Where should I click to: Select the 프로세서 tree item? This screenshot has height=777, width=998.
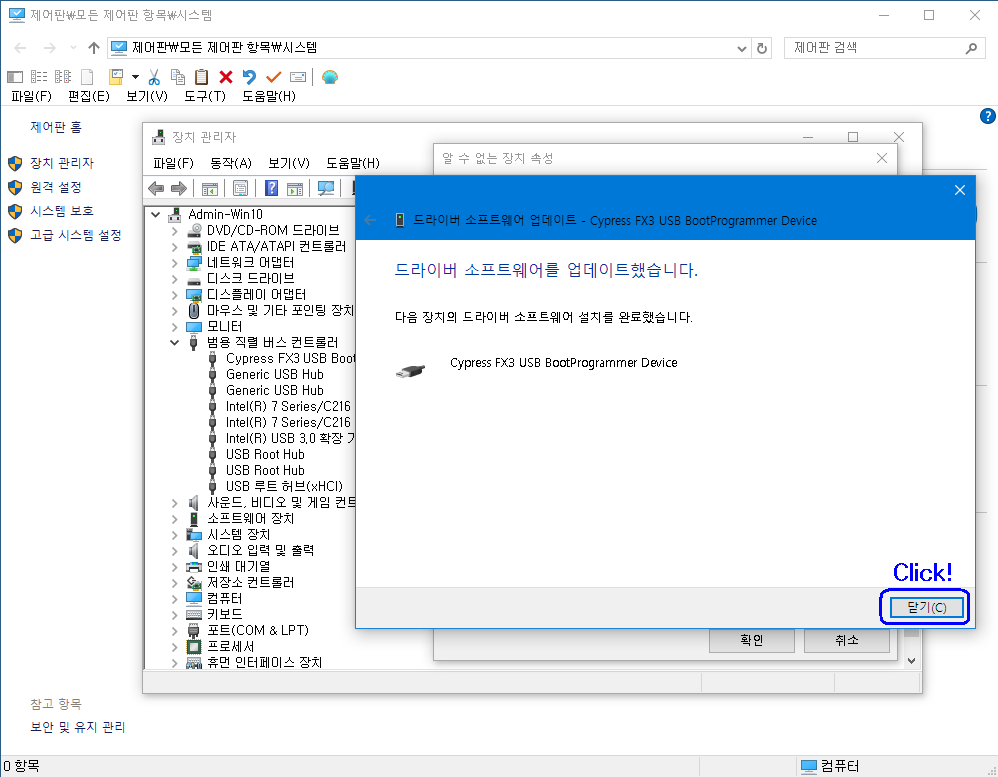click(230, 647)
